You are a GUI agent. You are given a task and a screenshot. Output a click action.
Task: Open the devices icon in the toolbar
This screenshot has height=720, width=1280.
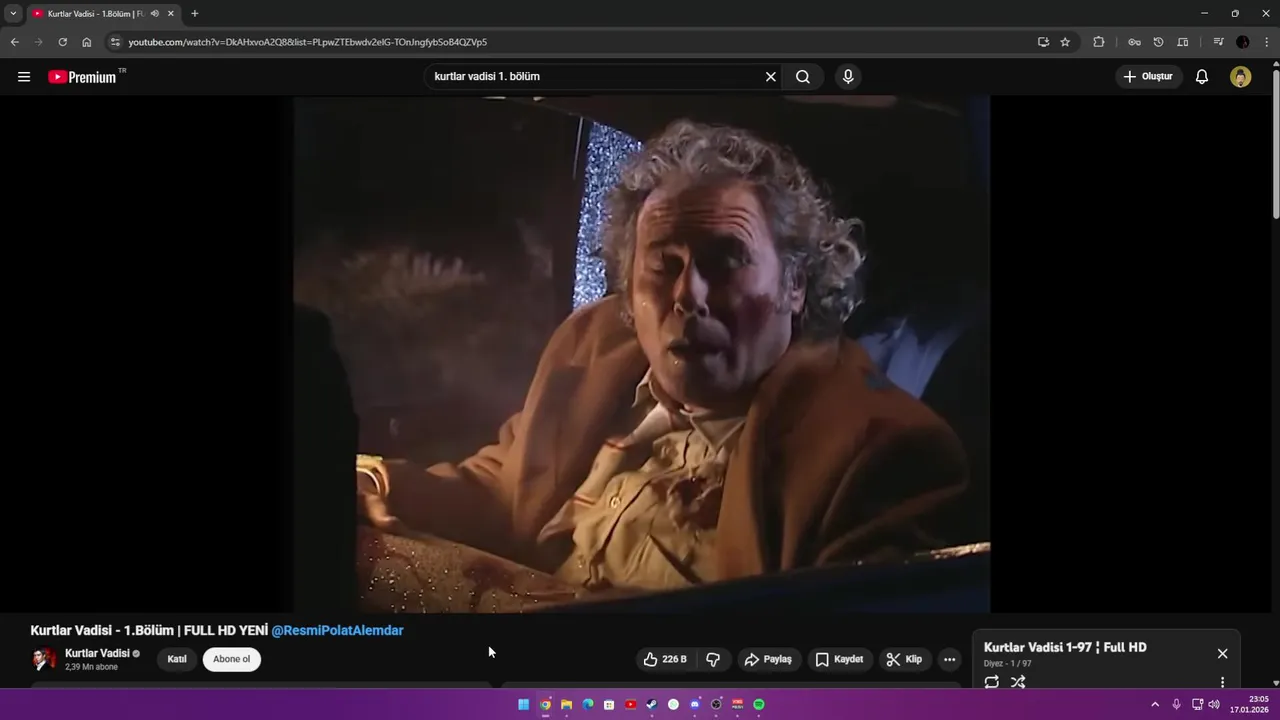pyautogui.click(x=1183, y=42)
